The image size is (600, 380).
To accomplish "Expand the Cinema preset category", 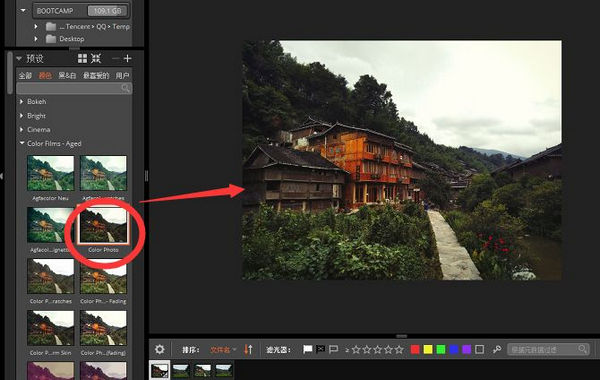I will 21,129.
